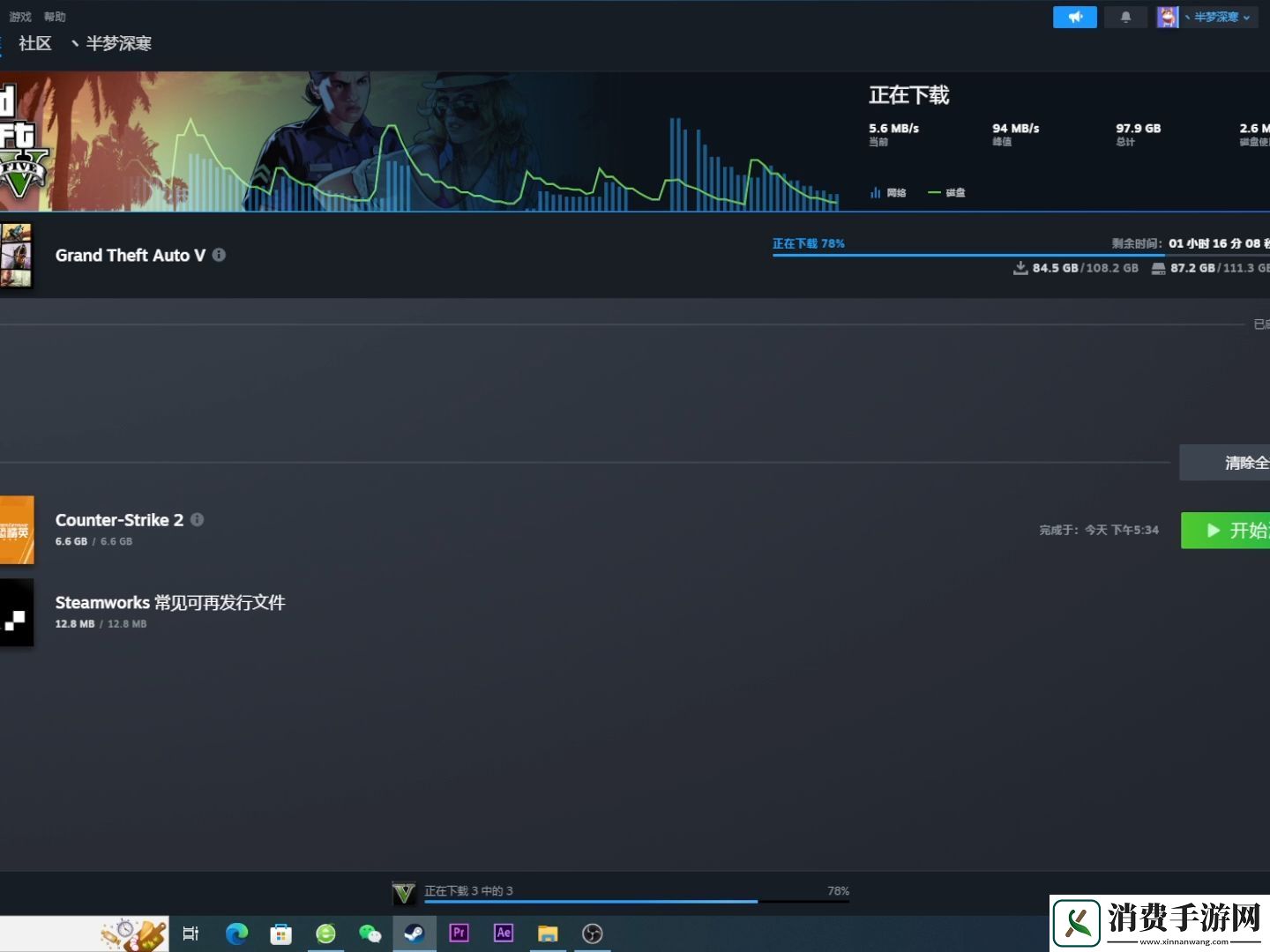Open the 帮助 menu
1270x952 pixels.
(55, 17)
